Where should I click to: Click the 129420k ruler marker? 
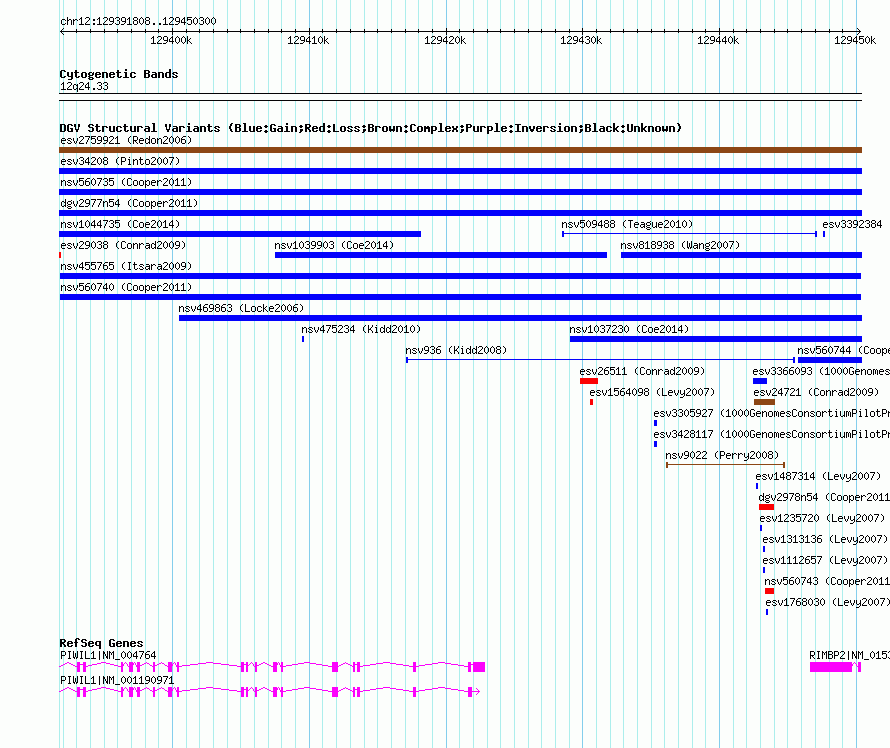tap(445, 40)
